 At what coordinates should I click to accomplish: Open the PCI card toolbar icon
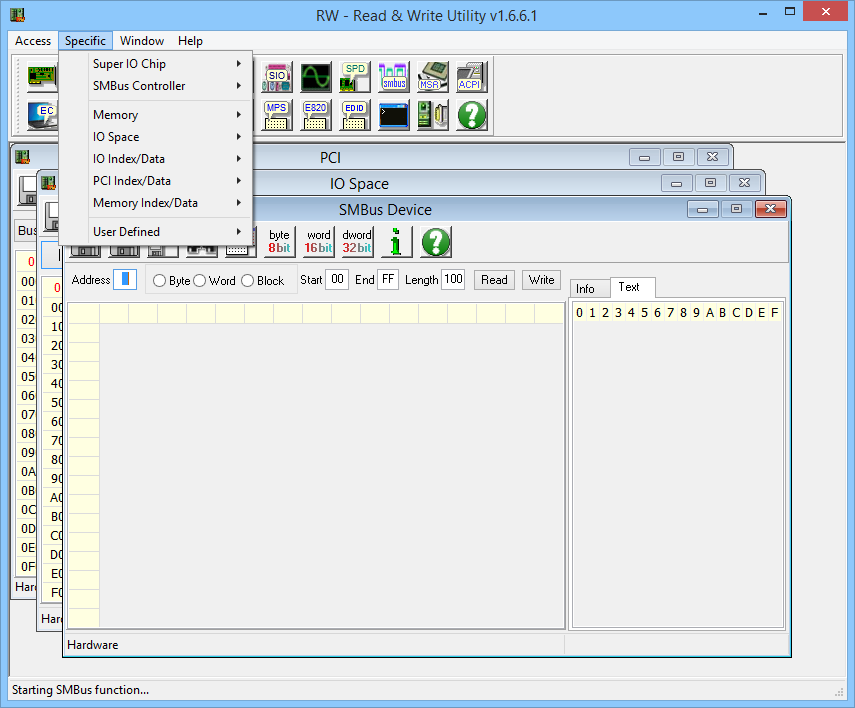[x=43, y=77]
